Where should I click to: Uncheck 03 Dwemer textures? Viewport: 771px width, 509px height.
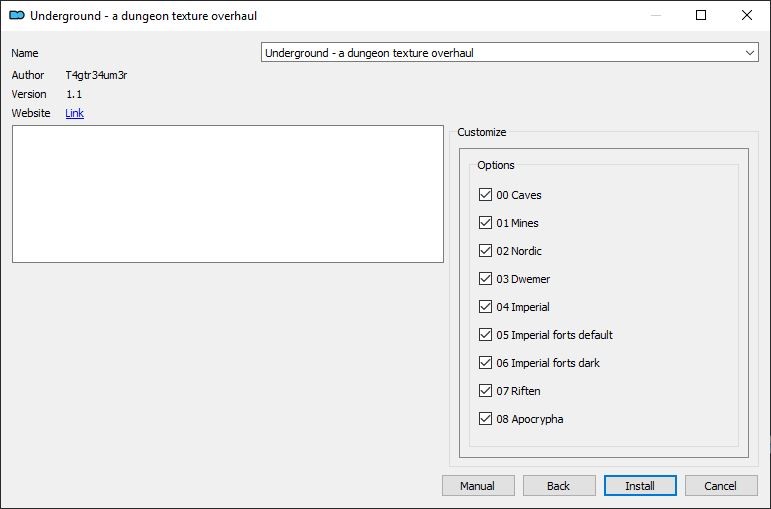click(x=485, y=279)
